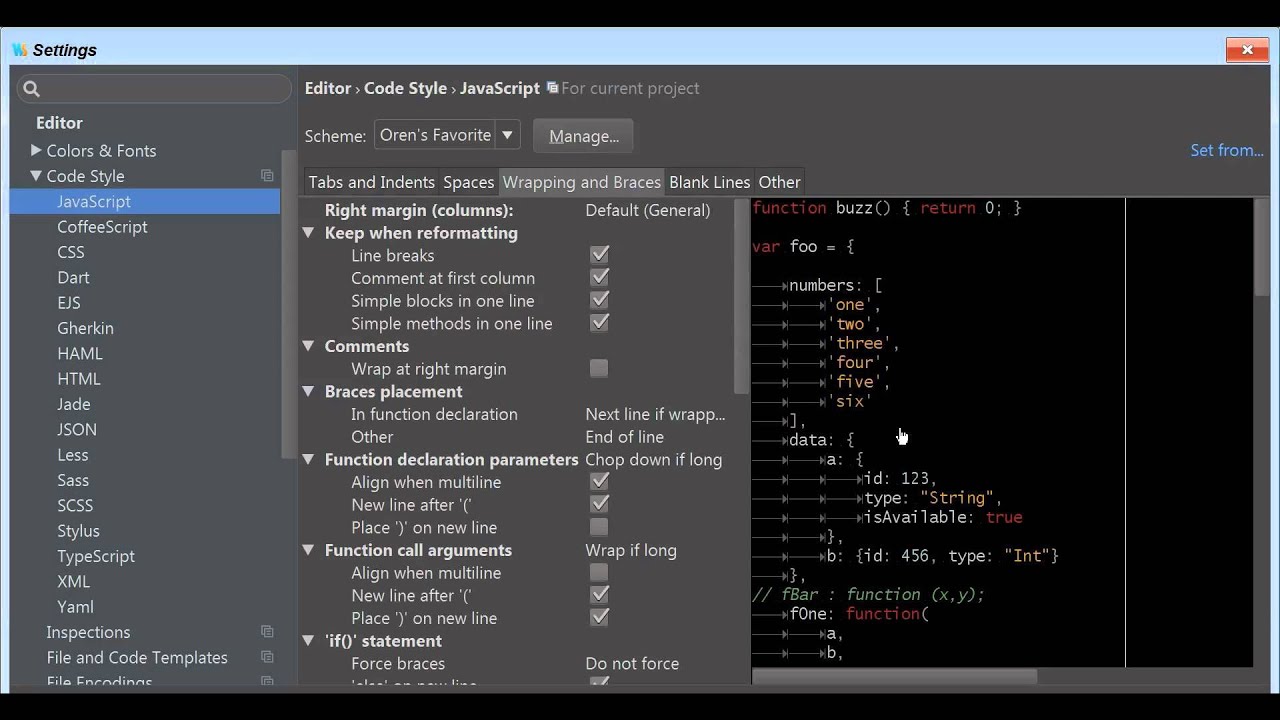Select JavaScript in the Code Style tree
The image size is (1280, 720).
(x=94, y=201)
